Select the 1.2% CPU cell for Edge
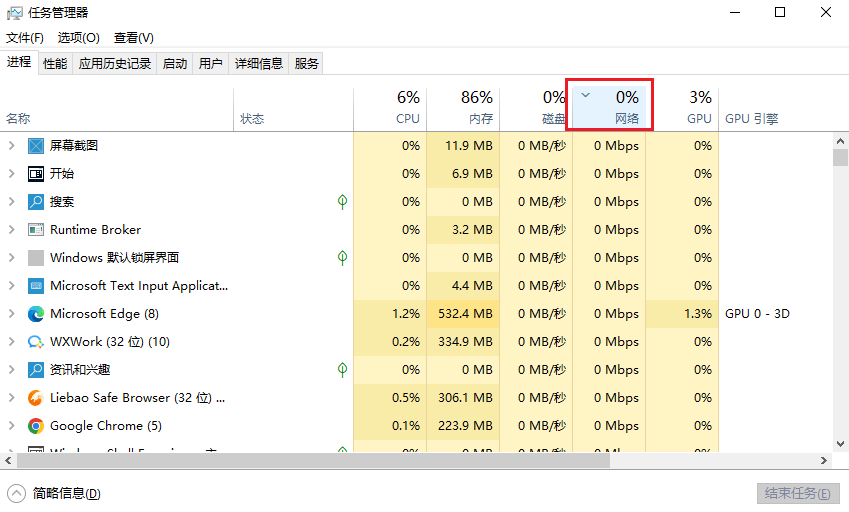The width and height of the screenshot is (849, 512). click(x=390, y=314)
